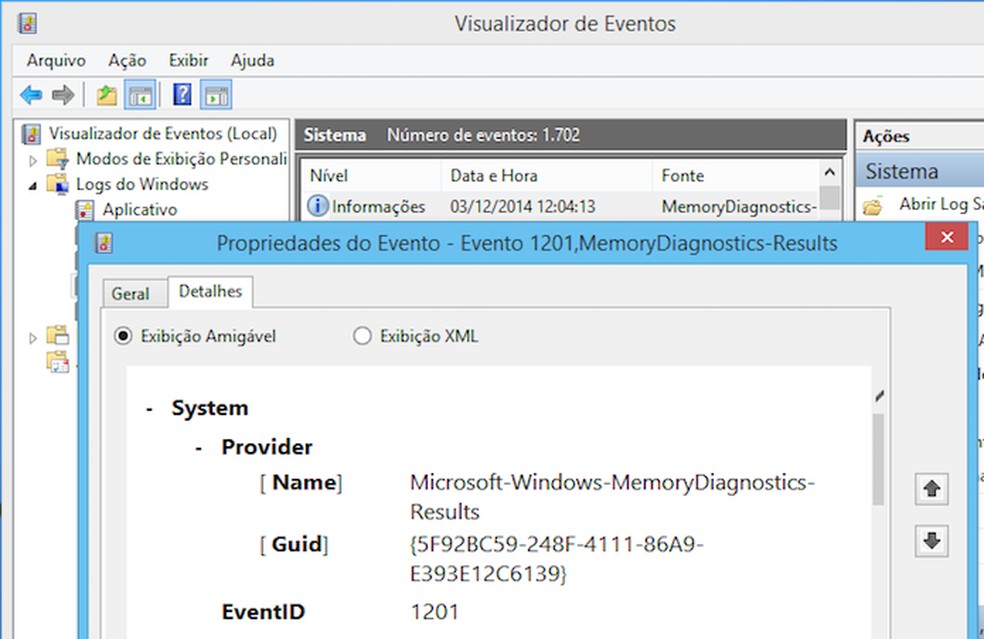The width and height of the screenshot is (984, 639).
Task: Click the back arrow toolbar icon
Action: (x=31, y=95)
